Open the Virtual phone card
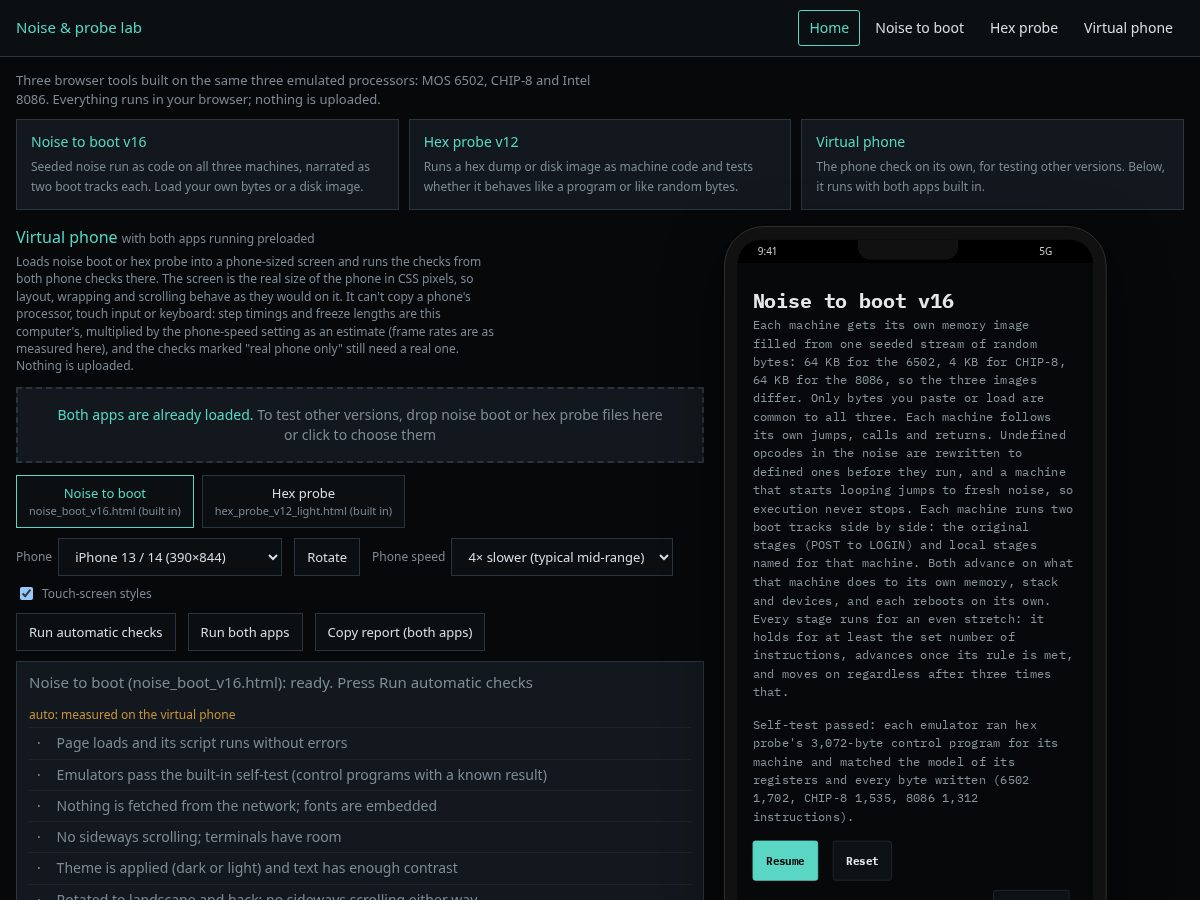 click(x=992, y=164)
